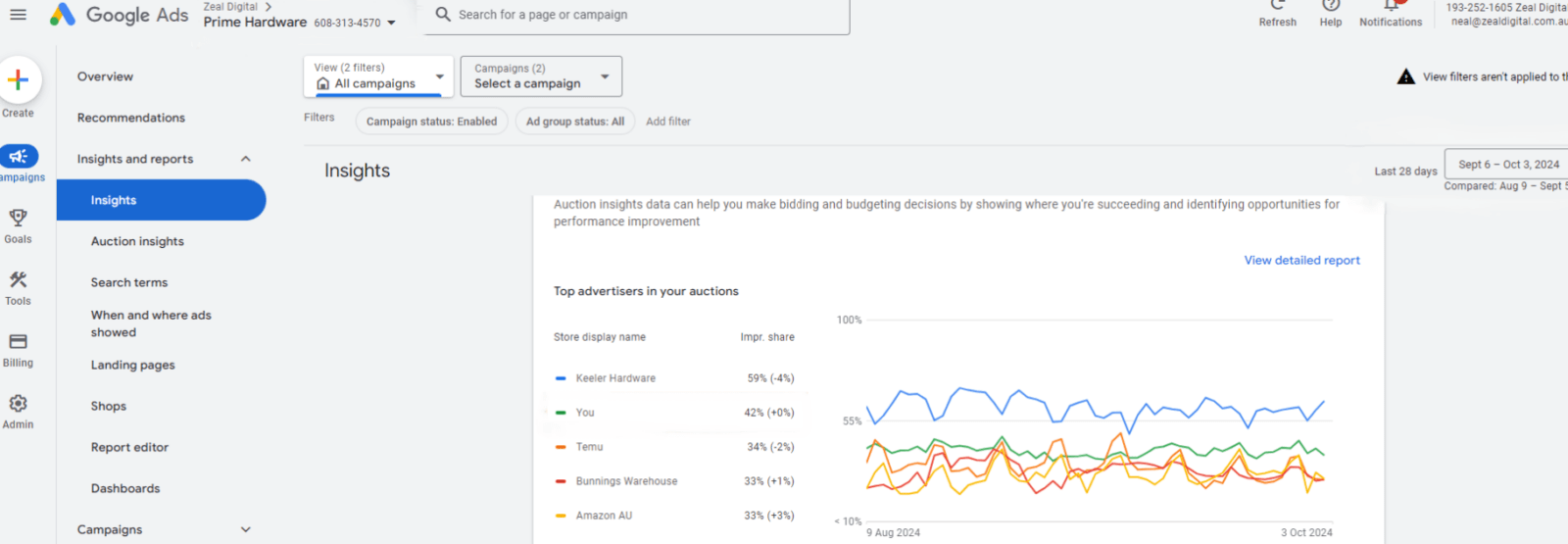The height and width of the screenshot is (544, 1568).
Task: Open Report editor
Action: click(129, 447)
